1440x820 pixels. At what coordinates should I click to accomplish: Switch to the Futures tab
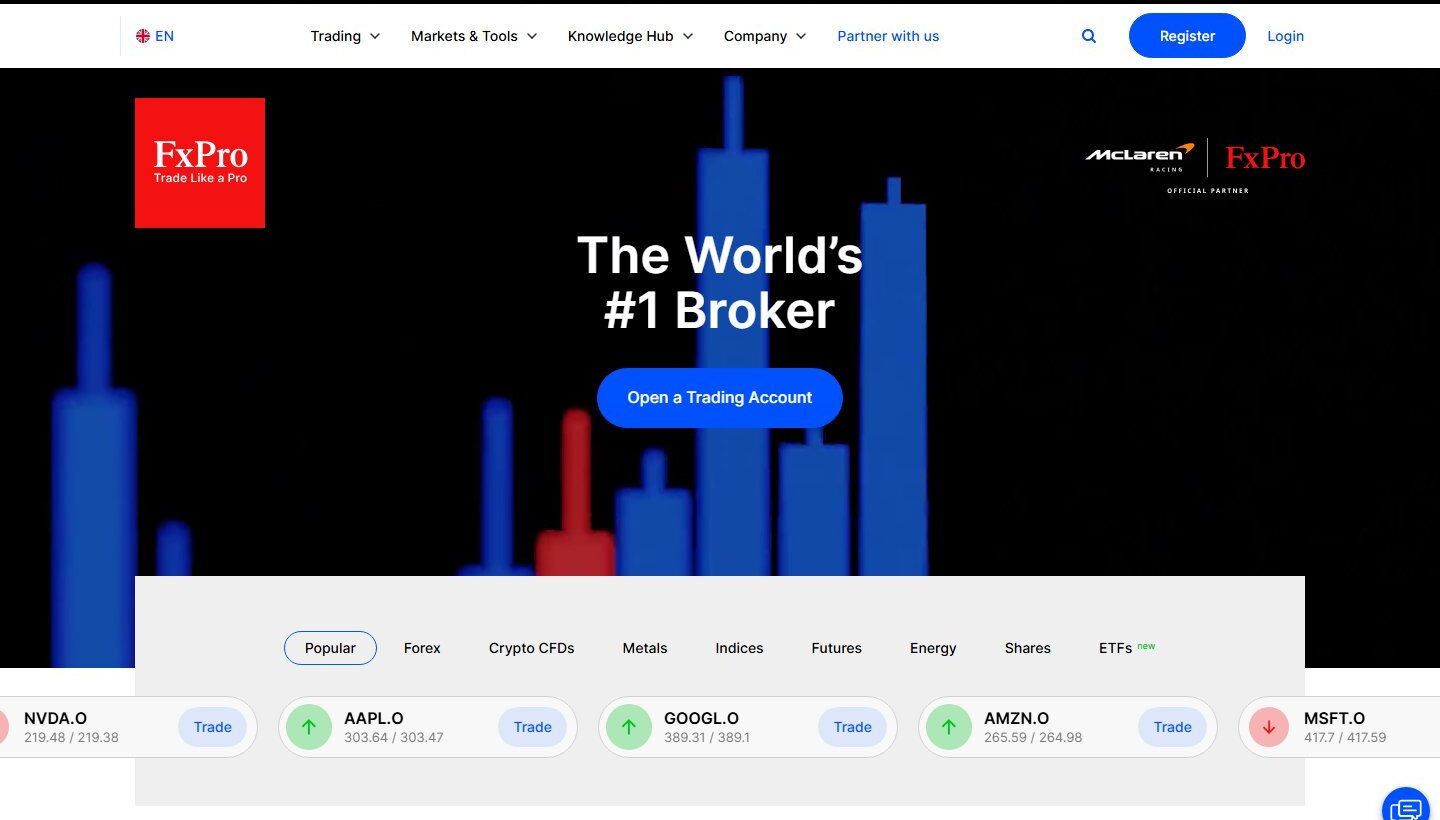click(837, 648)
